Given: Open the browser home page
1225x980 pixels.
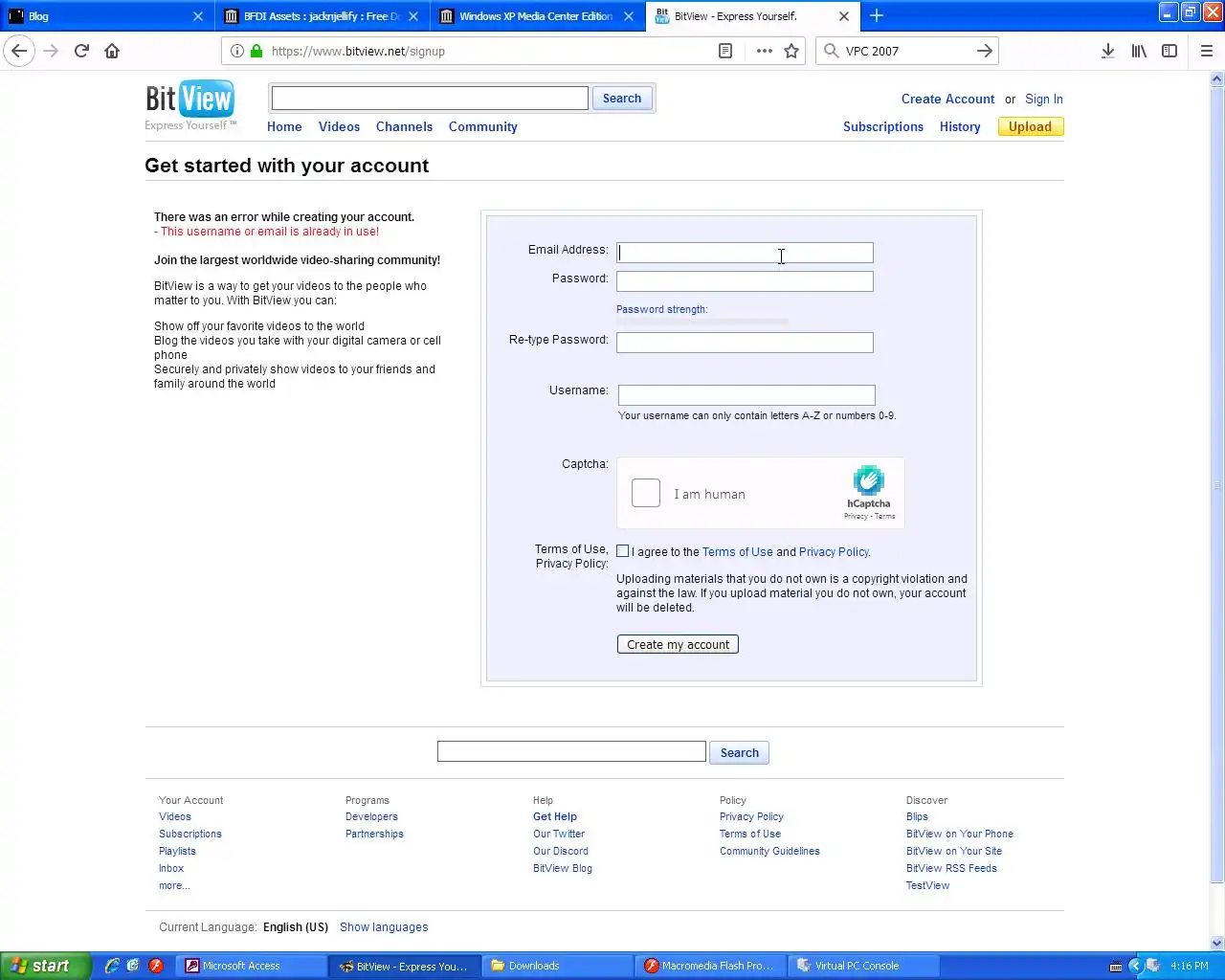Looking at the screenshot, I should click(x=112, y=51).
